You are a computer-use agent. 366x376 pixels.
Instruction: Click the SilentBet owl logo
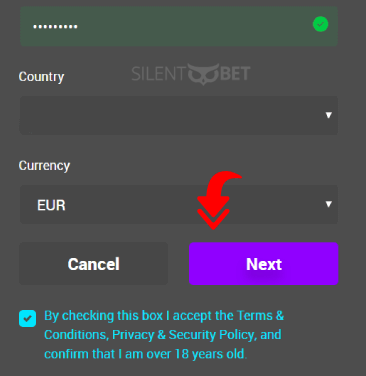pos(203,74)
